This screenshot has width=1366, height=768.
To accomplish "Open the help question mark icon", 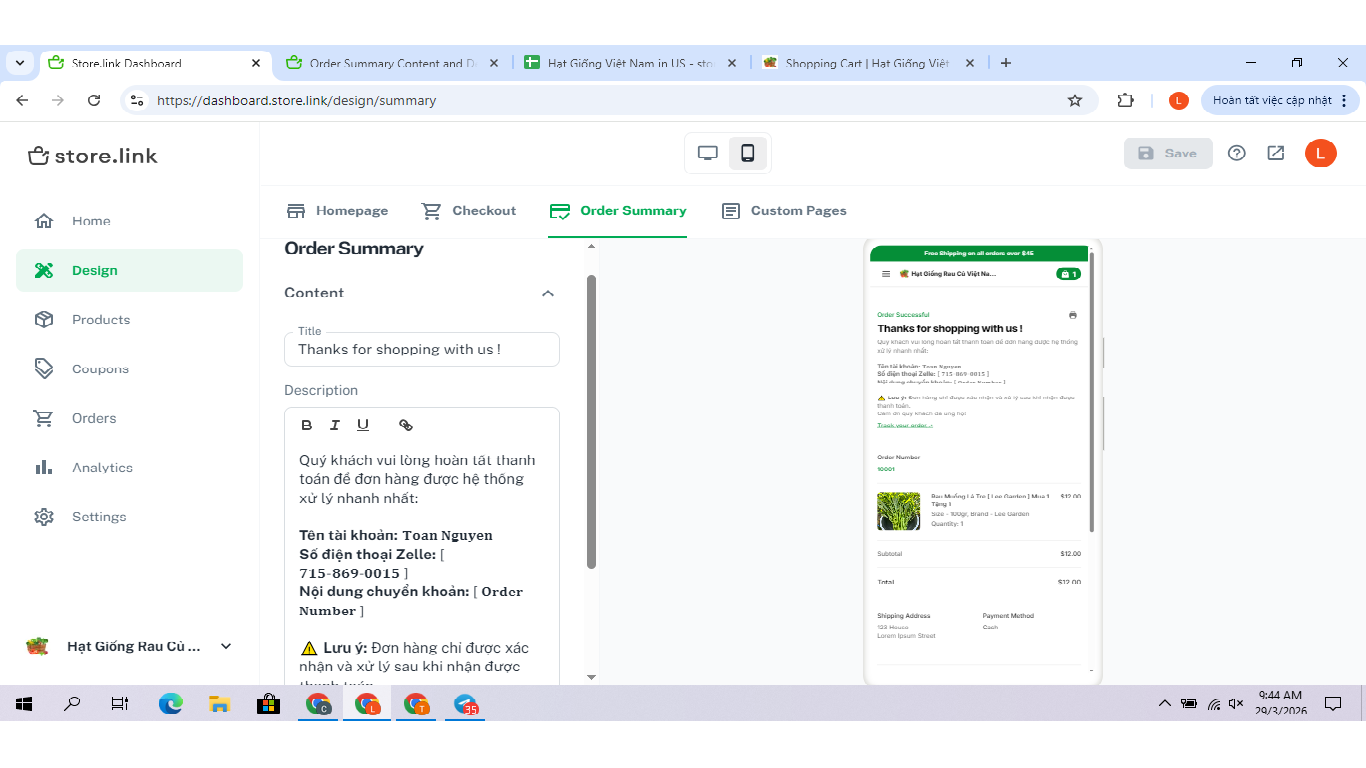I will (1236, 153).
